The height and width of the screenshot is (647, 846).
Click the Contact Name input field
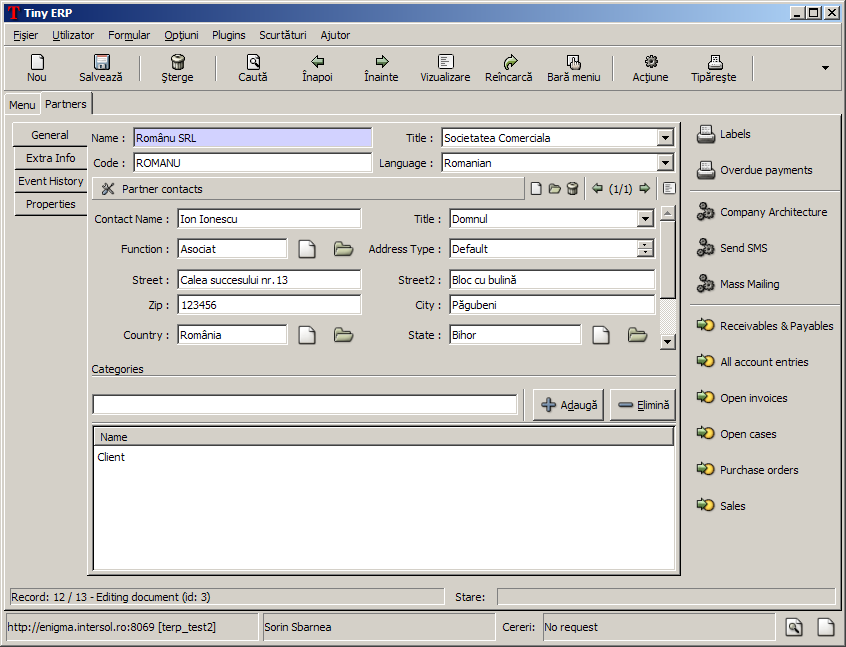[269, 219]
